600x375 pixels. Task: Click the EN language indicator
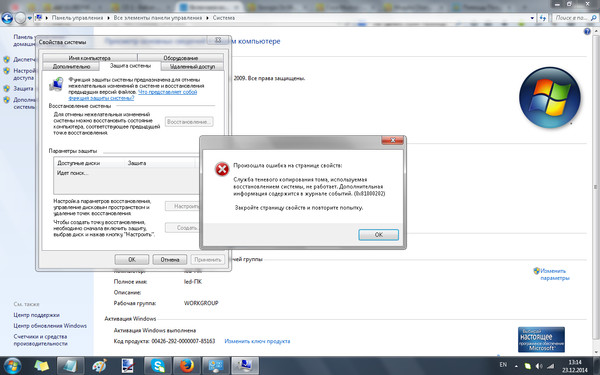coord(503,365)
